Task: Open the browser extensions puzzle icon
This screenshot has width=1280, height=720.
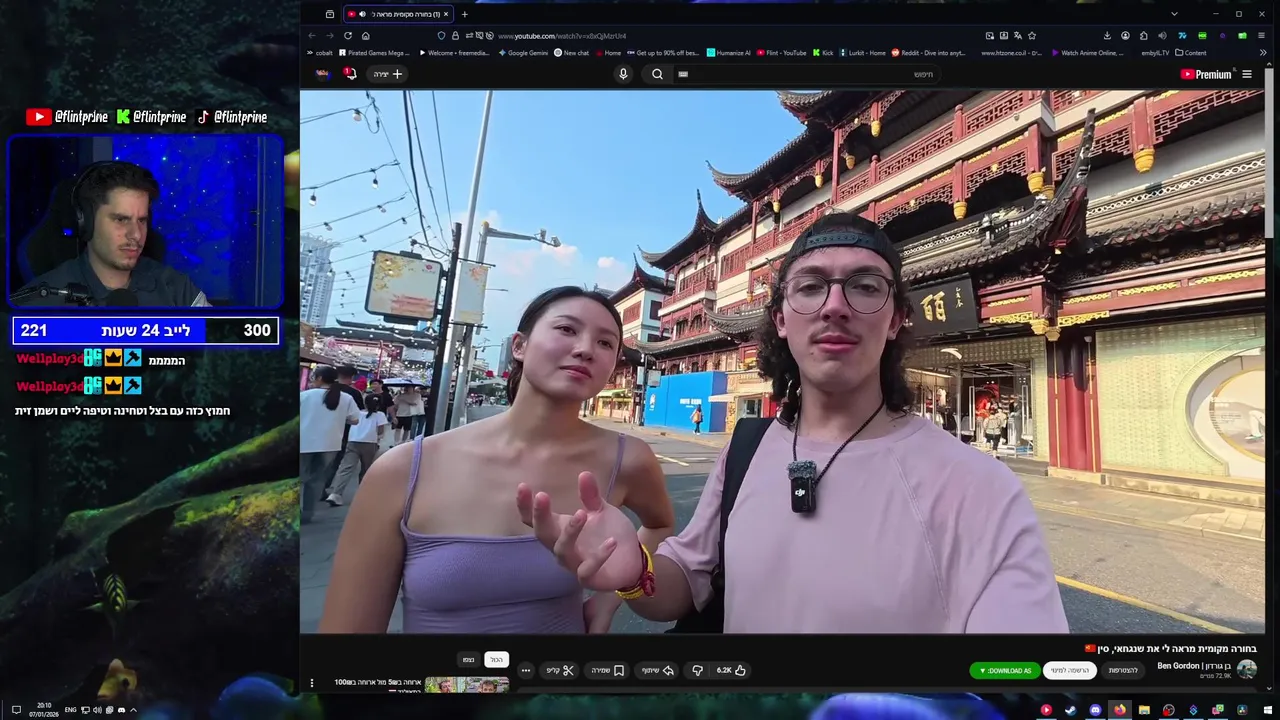Action: coord(1144,35)
